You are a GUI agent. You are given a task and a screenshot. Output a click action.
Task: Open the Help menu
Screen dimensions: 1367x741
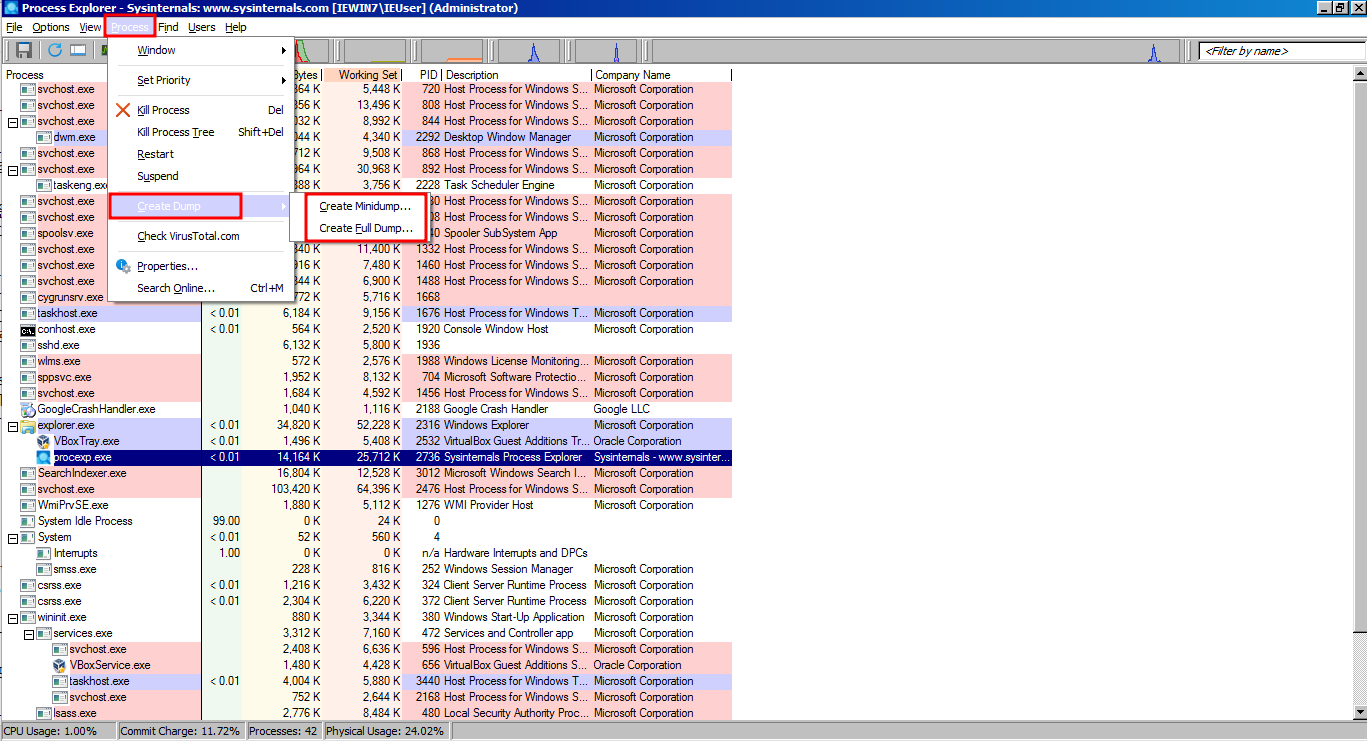click(x=235, y=27)
